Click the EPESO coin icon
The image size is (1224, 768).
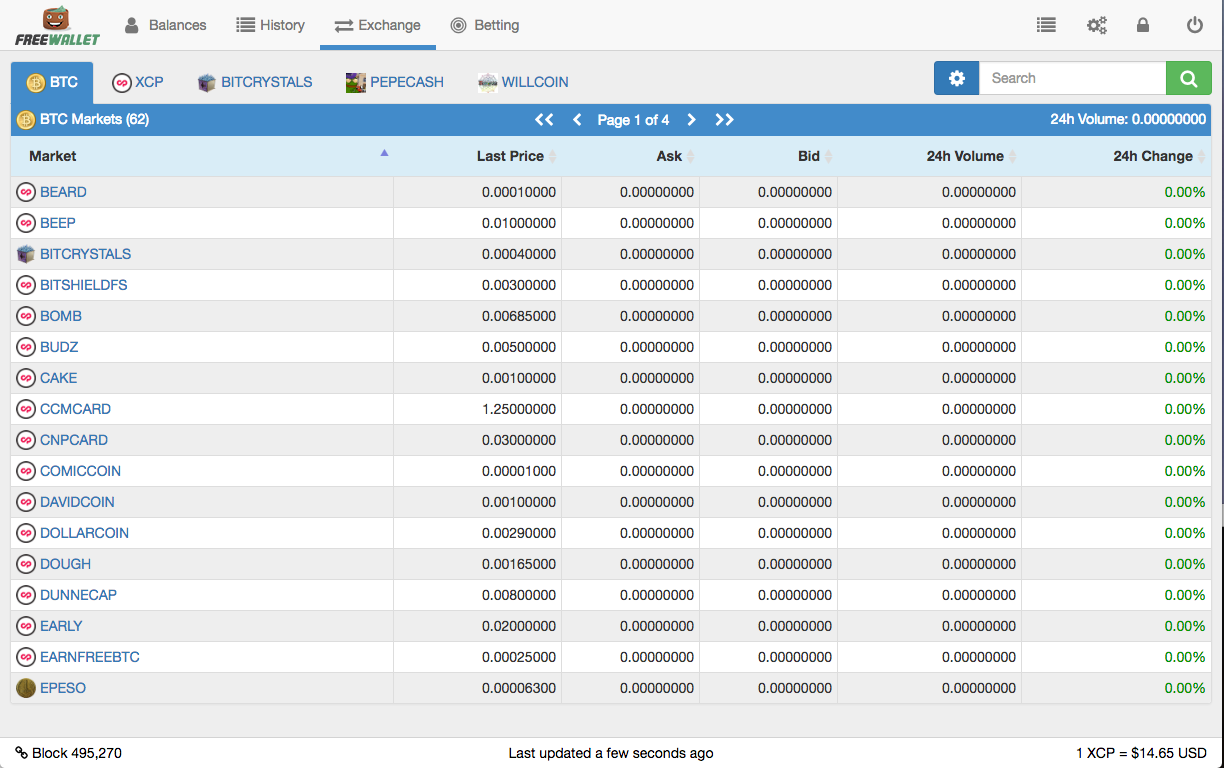pyautogui.click(x=26, y=688)
